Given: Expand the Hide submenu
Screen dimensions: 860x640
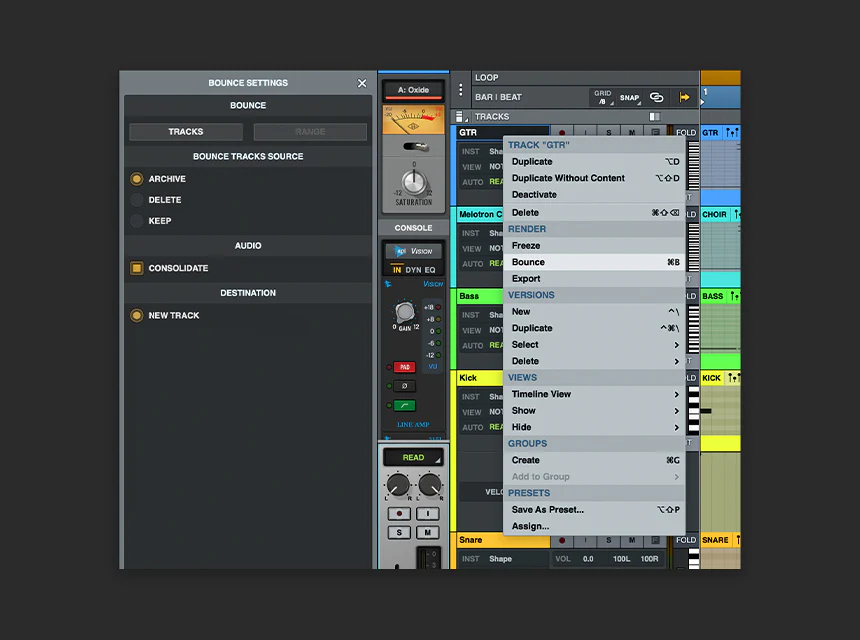Looking at the screenshot, I should tap(595, 427).
